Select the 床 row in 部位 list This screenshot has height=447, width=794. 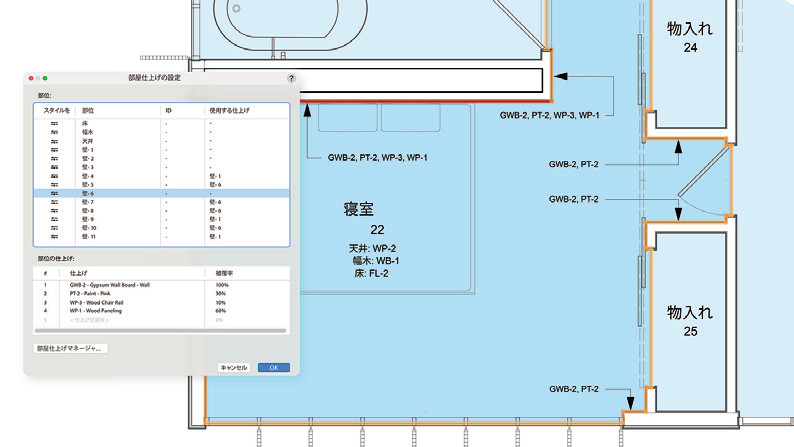pyautogui.click(x=162, y=124)
